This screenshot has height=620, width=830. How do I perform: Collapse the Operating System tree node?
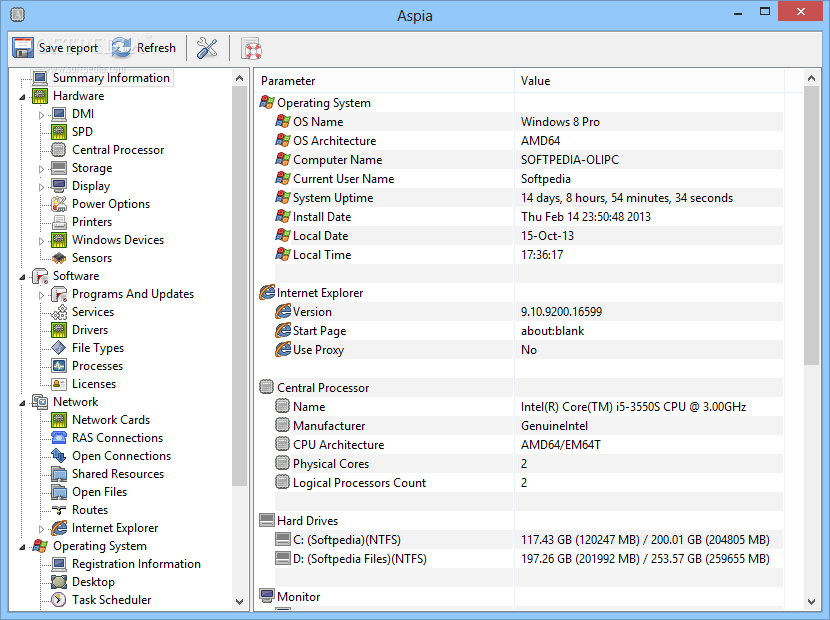tap(22, 547)
